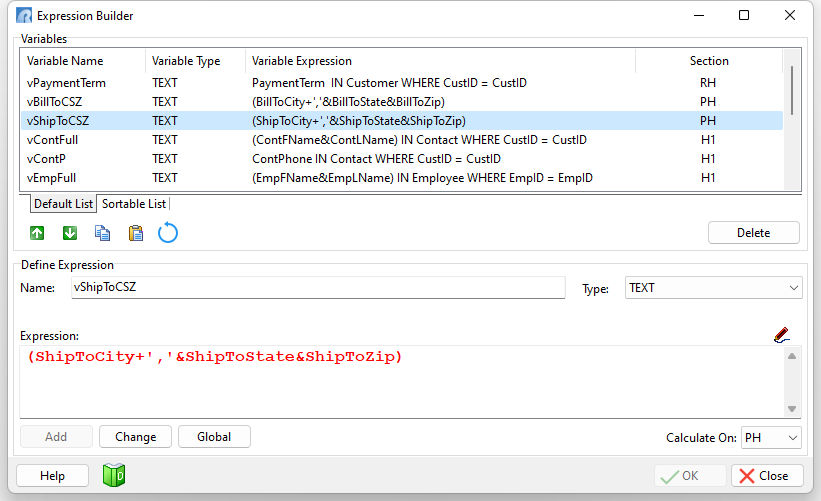This screenshot has height=501, width=821.
Task: Click the H1 section cell of vContP
Action: click(708, 159)
